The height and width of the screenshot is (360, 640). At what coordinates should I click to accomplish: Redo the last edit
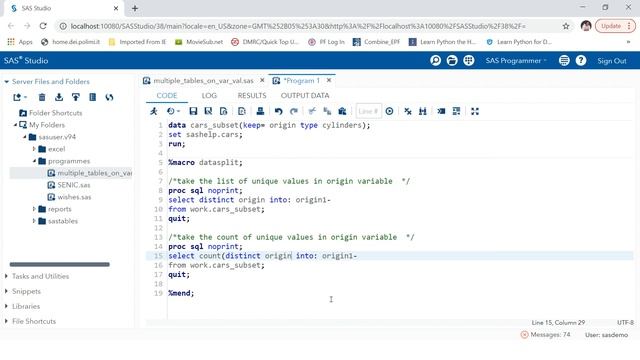[x=293, y=111]
